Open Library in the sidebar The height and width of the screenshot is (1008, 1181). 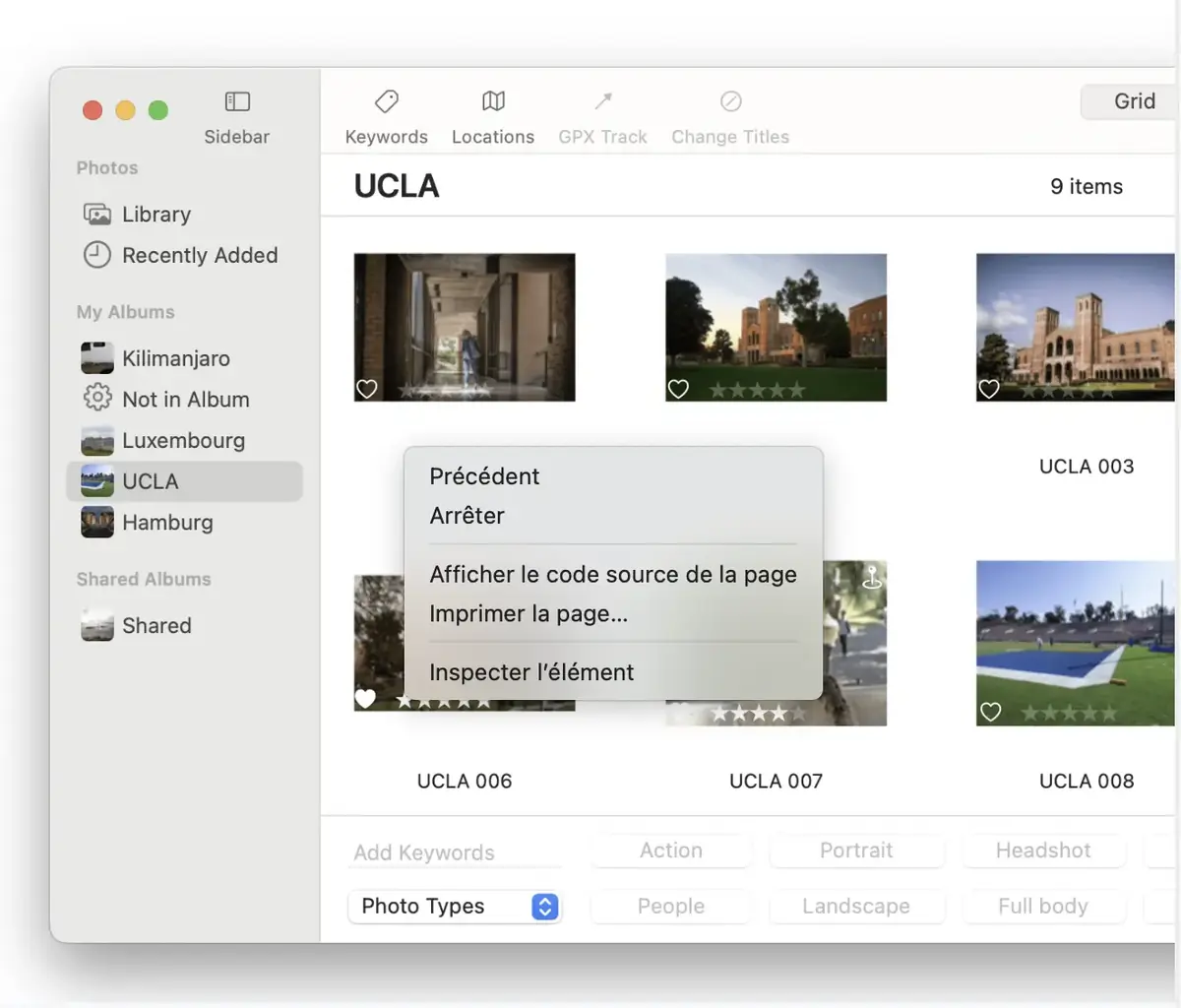click(x=155, y=215)
